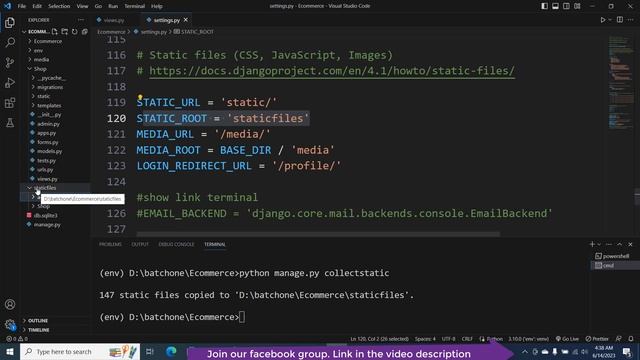Image resolution: width=640 pixels, height=360 pixels.
Task: Open errors and warnings status indicator
Action: click(17, 339)
